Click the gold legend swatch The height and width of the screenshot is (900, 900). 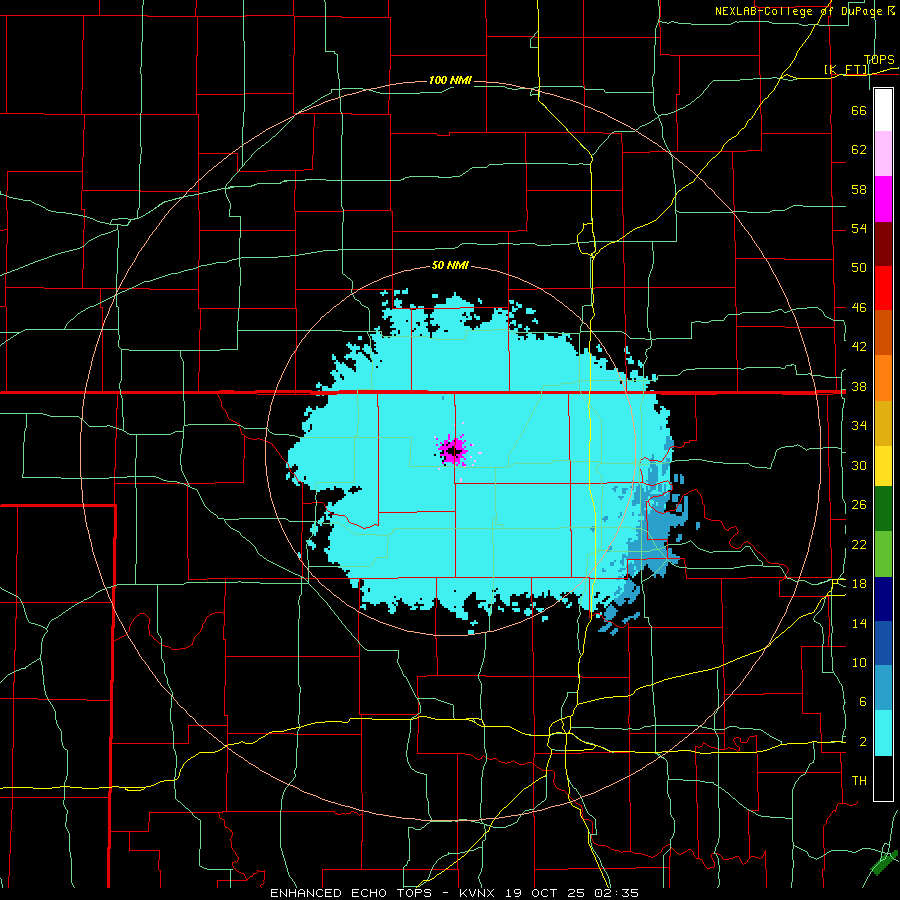[x=883, y=423]
